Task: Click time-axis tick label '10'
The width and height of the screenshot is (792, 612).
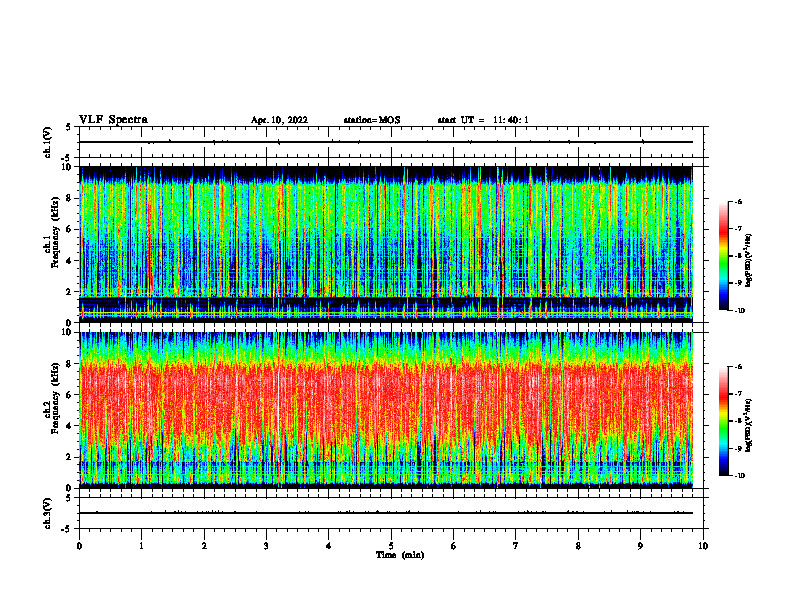Action: click(x=703, y=546)
